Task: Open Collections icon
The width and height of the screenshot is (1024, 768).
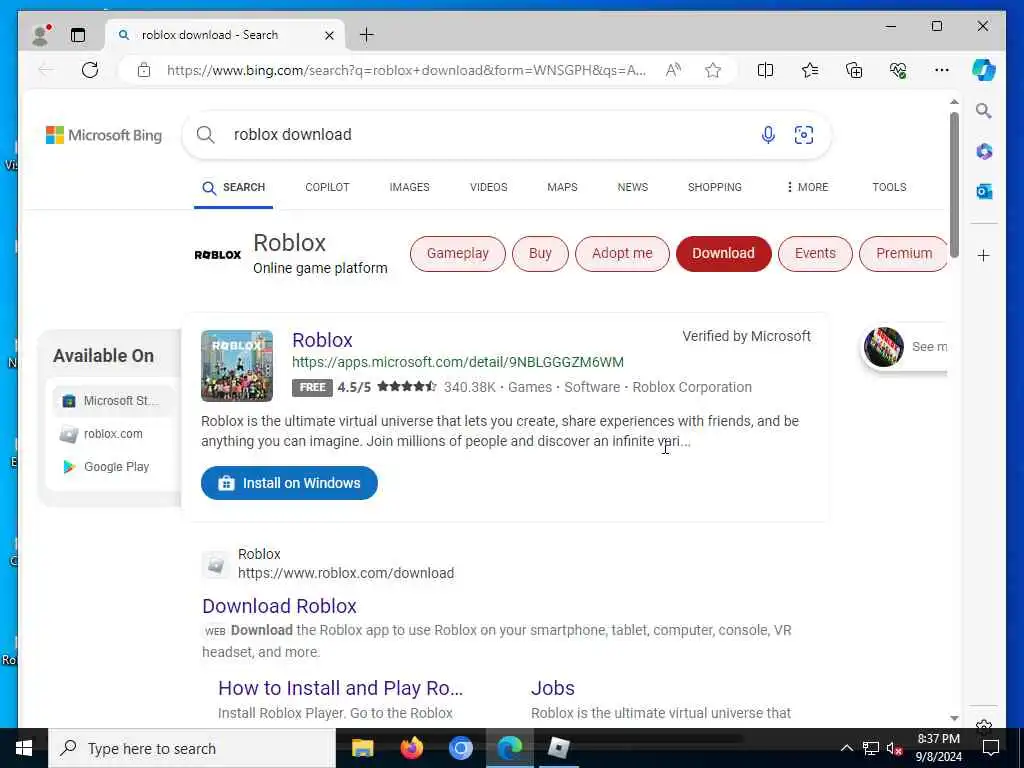Action: pyautogui.click(x=854, y=70)
